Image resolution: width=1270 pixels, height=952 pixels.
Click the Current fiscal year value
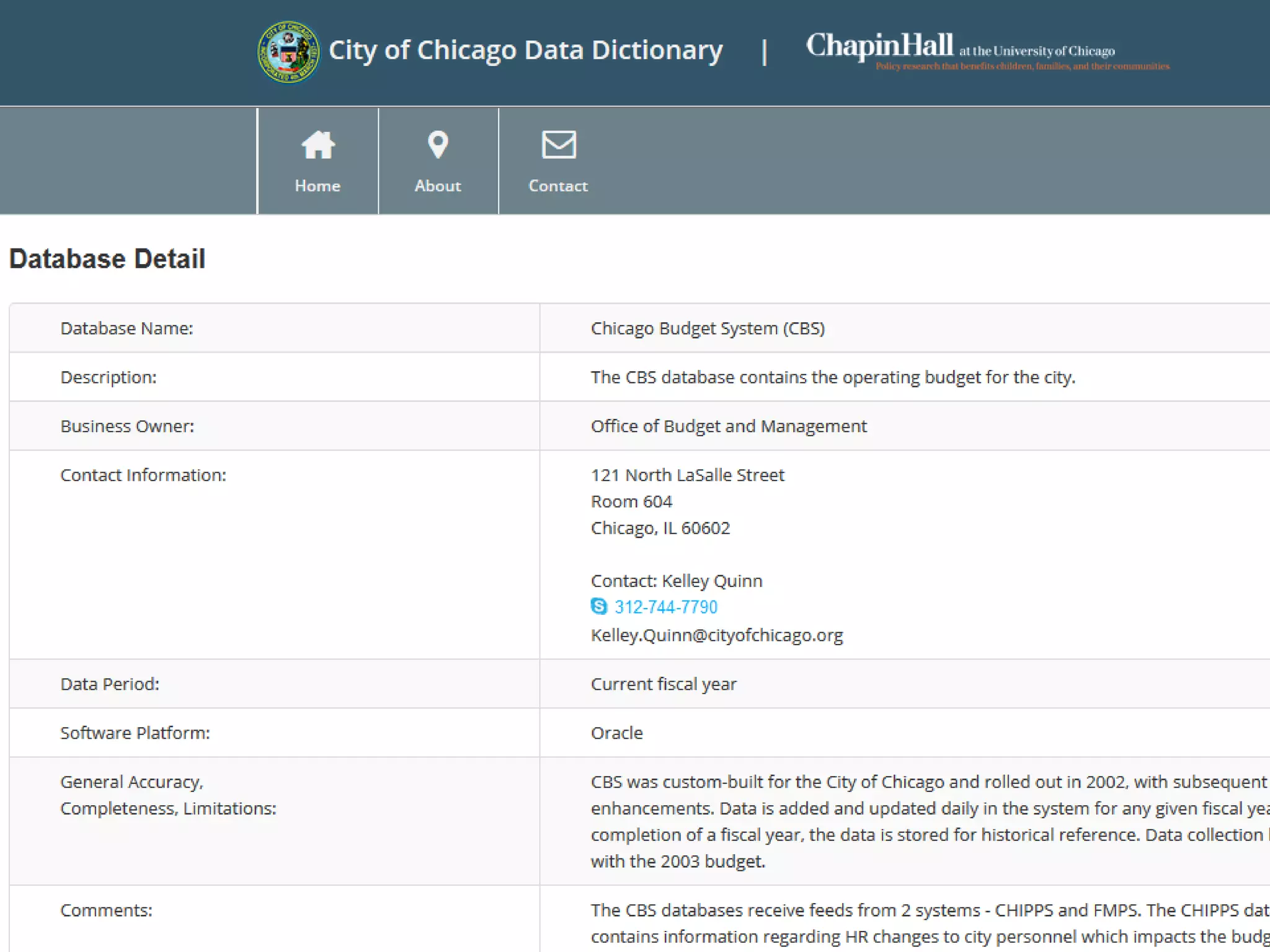coord(664,684)
